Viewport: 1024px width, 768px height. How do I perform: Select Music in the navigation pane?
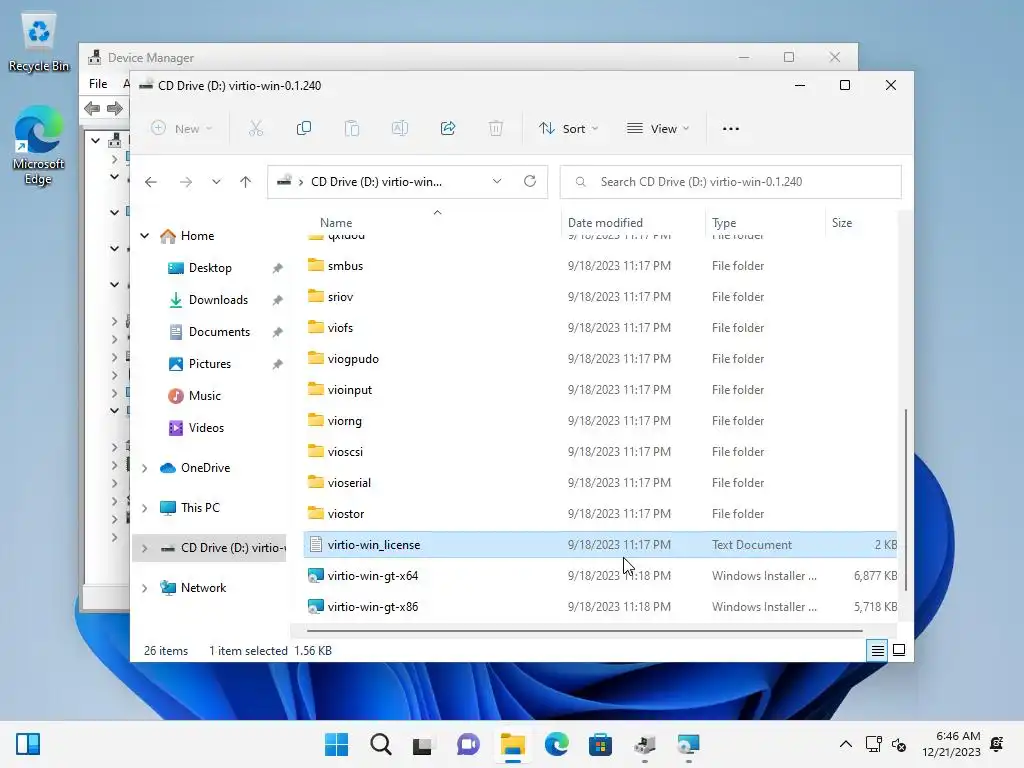pos(204,396)
